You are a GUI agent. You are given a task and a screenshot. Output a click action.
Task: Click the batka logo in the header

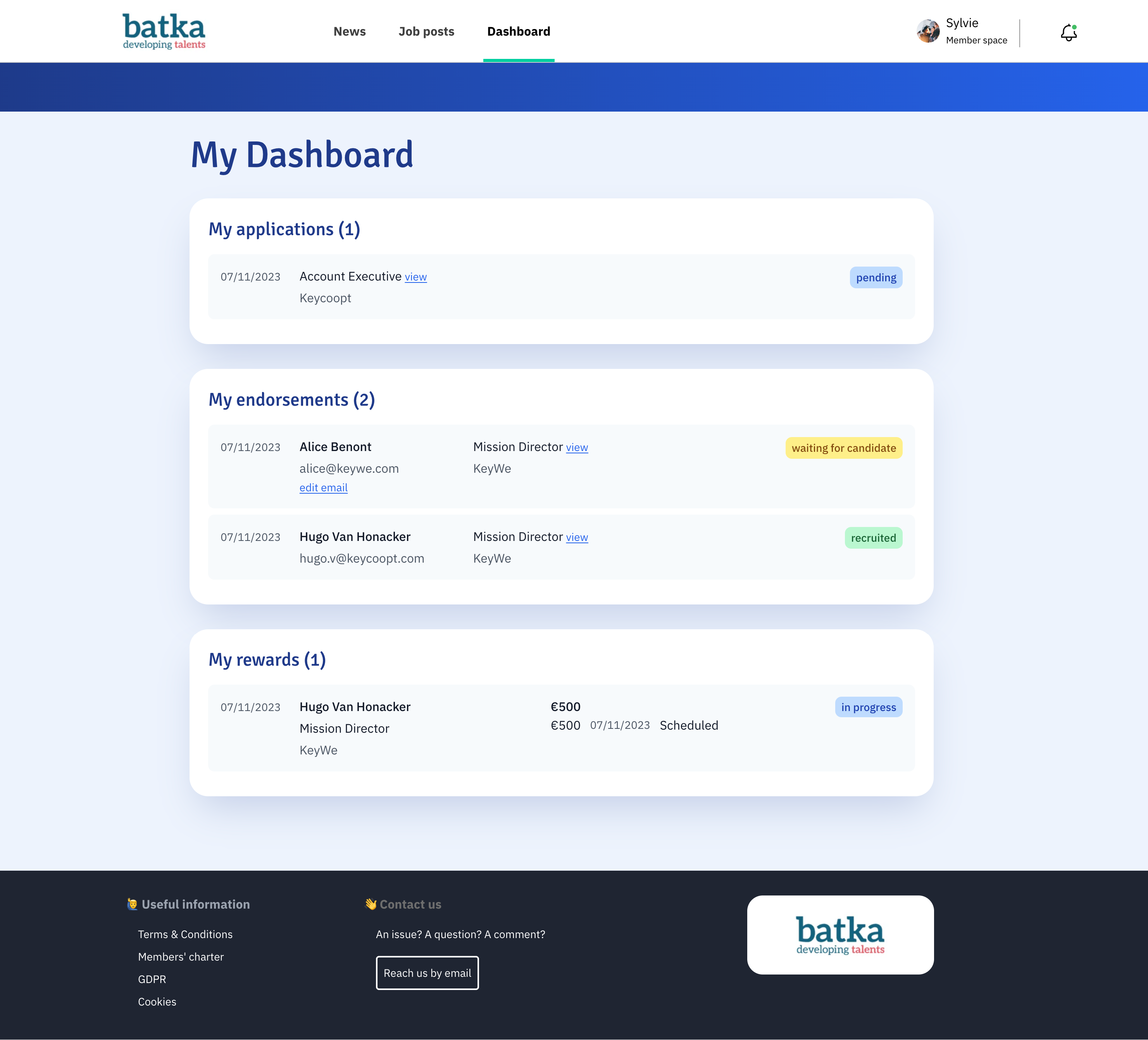[164, 31]
